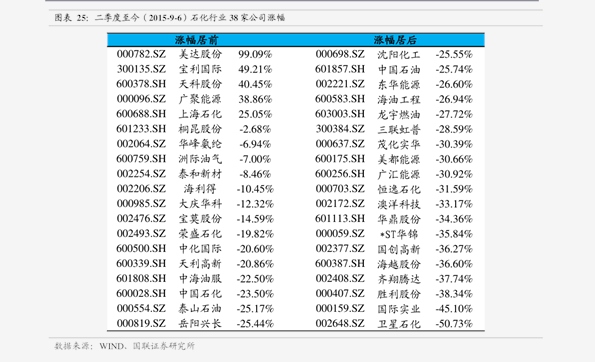Select the 大庆华科 cell

[200, 204]
